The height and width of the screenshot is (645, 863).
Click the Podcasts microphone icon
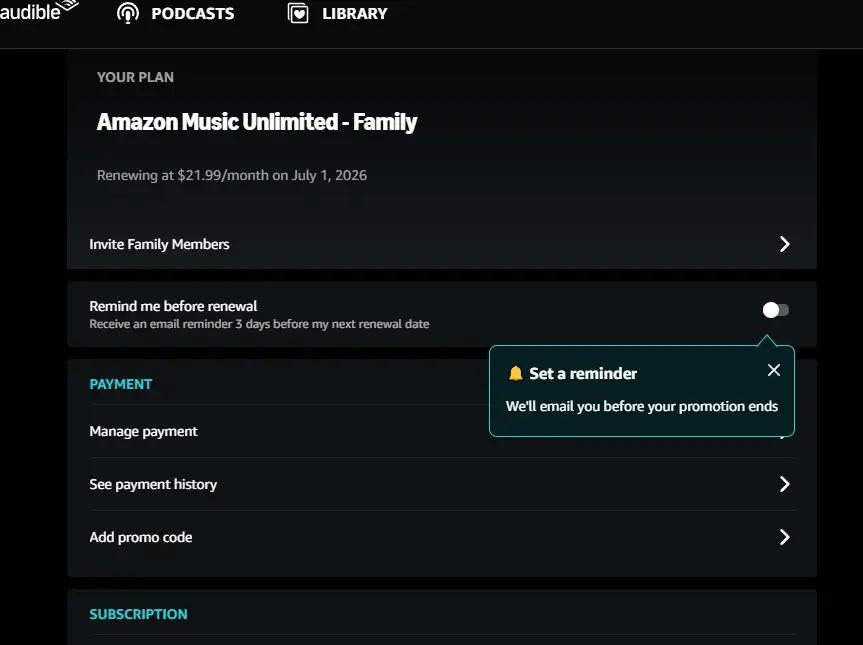[128, 13]
